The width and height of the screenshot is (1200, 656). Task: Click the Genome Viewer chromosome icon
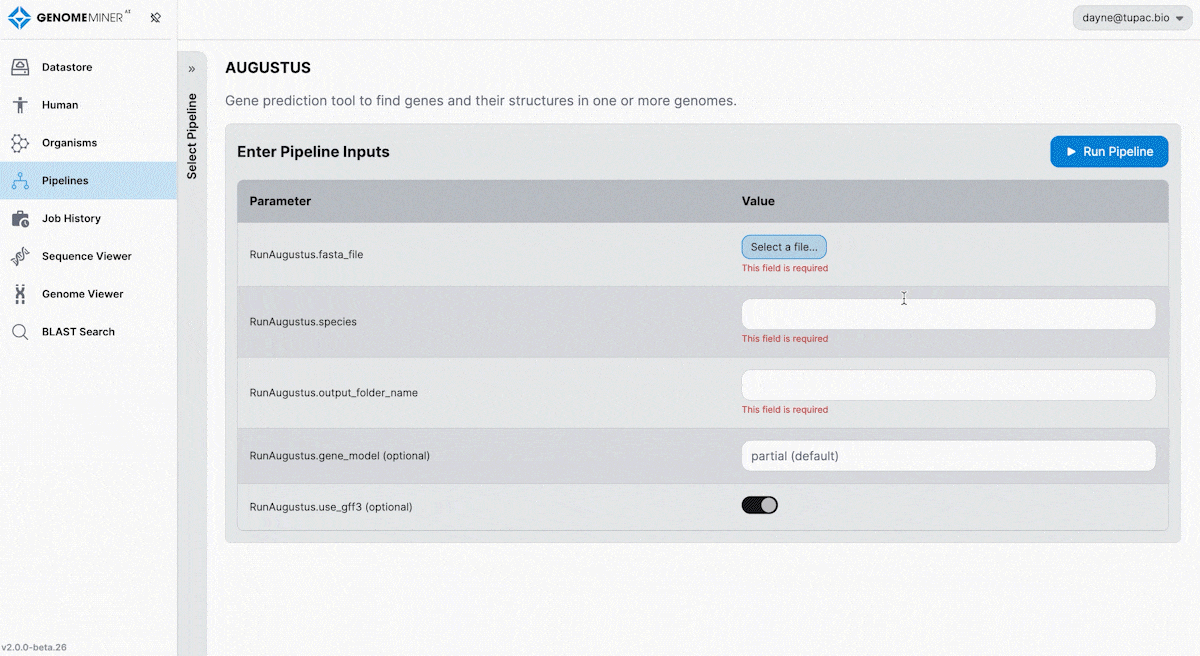click(x=20, y=294)
